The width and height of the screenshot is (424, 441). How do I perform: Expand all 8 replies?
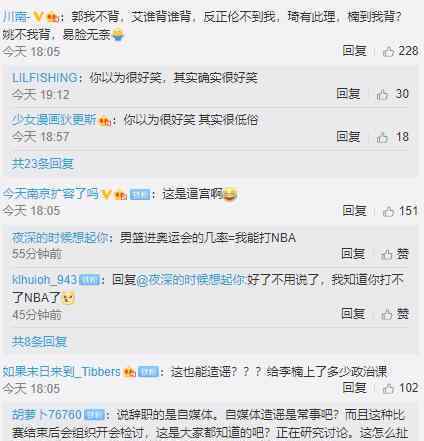pyautogui.click(x=39, y=342)
